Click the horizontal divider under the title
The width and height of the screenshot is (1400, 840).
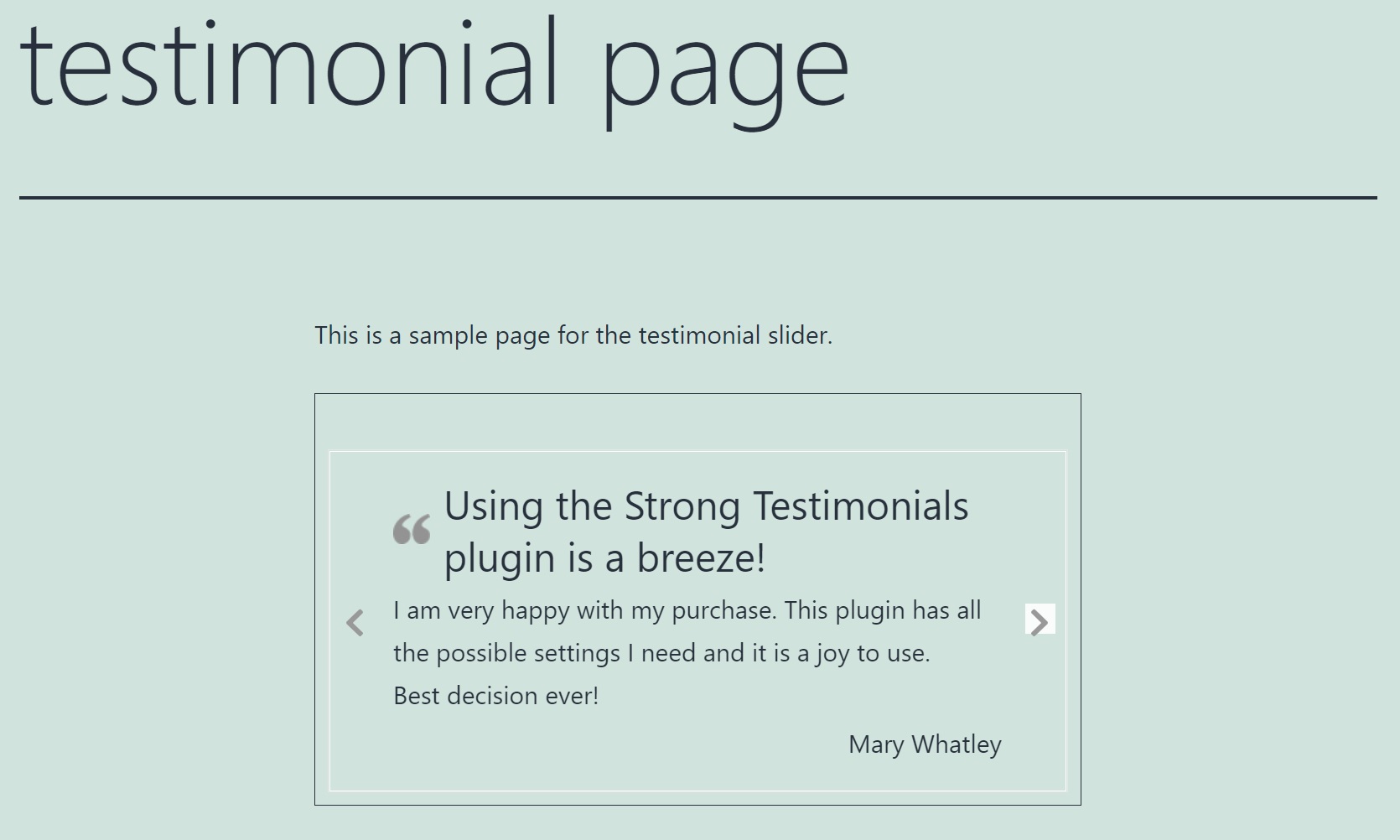(697, 198)
